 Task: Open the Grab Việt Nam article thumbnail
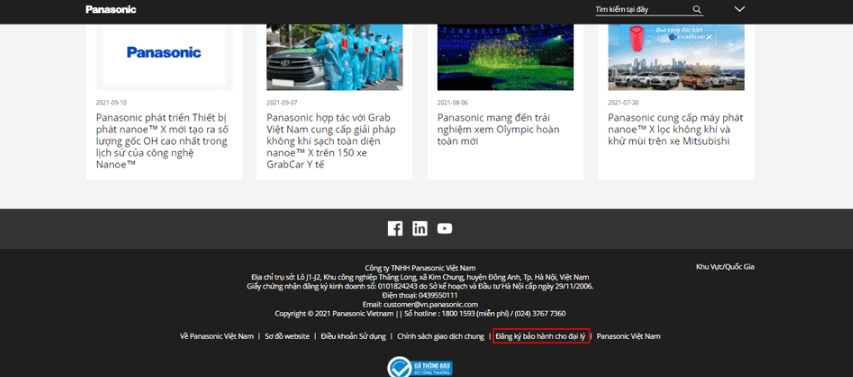click(x=335, y=57)
